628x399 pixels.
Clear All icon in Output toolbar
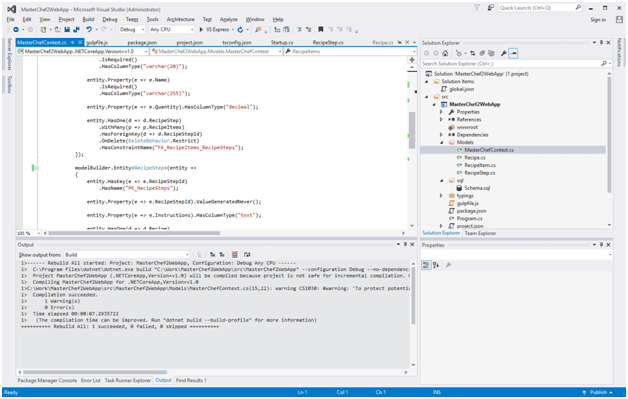point(235,255)
